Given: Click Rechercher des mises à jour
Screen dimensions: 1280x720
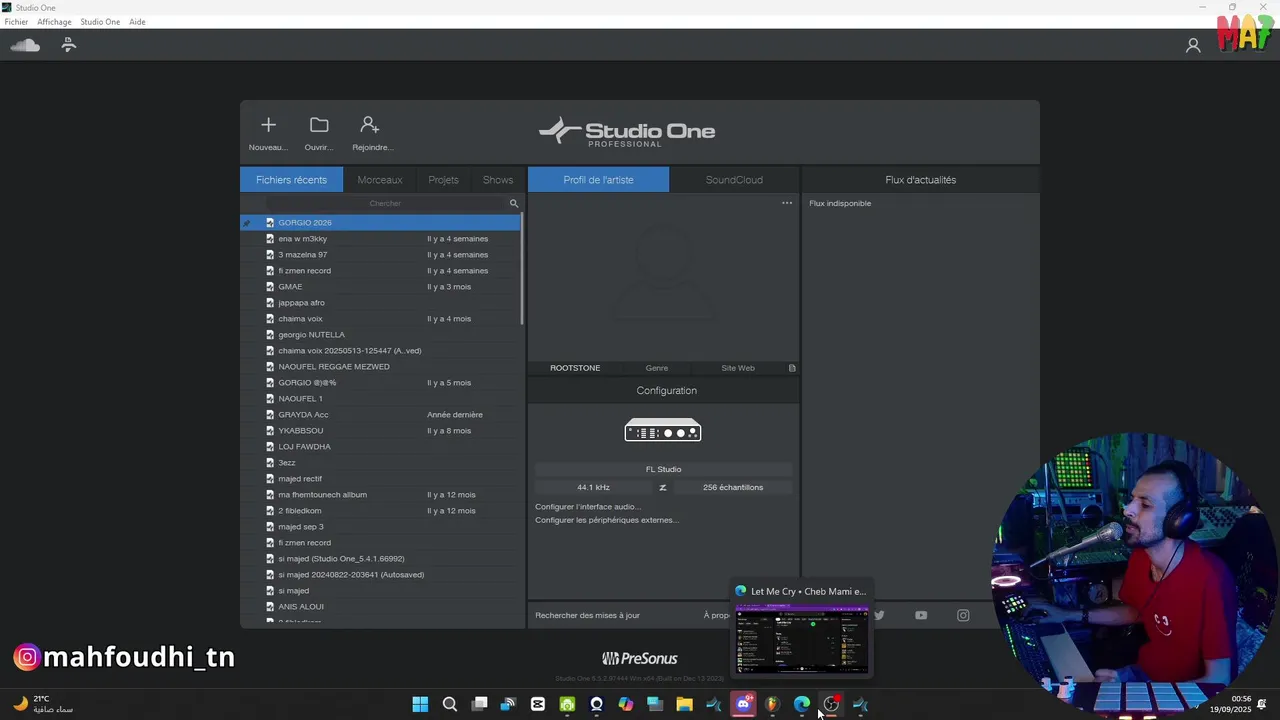Looking at the screenshot, I should [x=587, y=615].
